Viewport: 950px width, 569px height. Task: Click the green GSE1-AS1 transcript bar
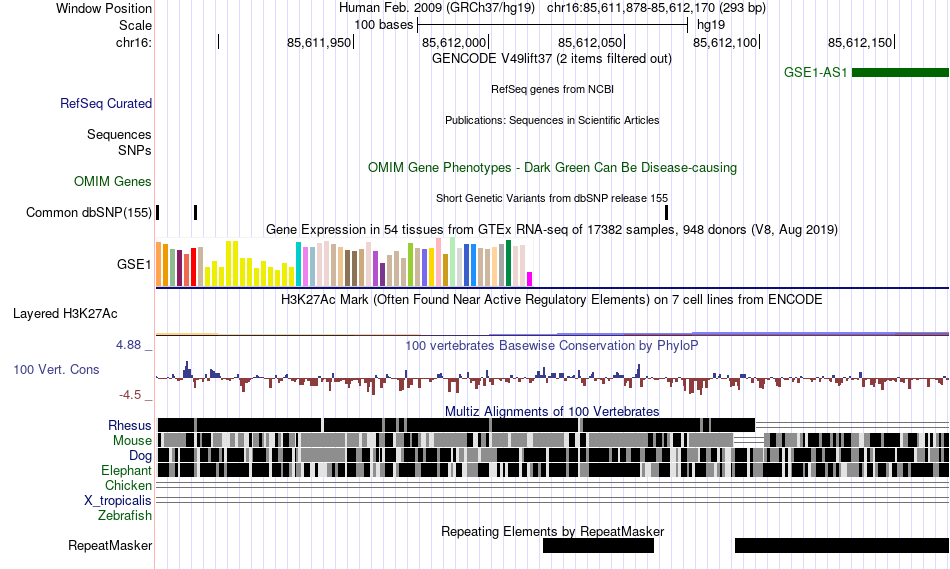(900, 73)
